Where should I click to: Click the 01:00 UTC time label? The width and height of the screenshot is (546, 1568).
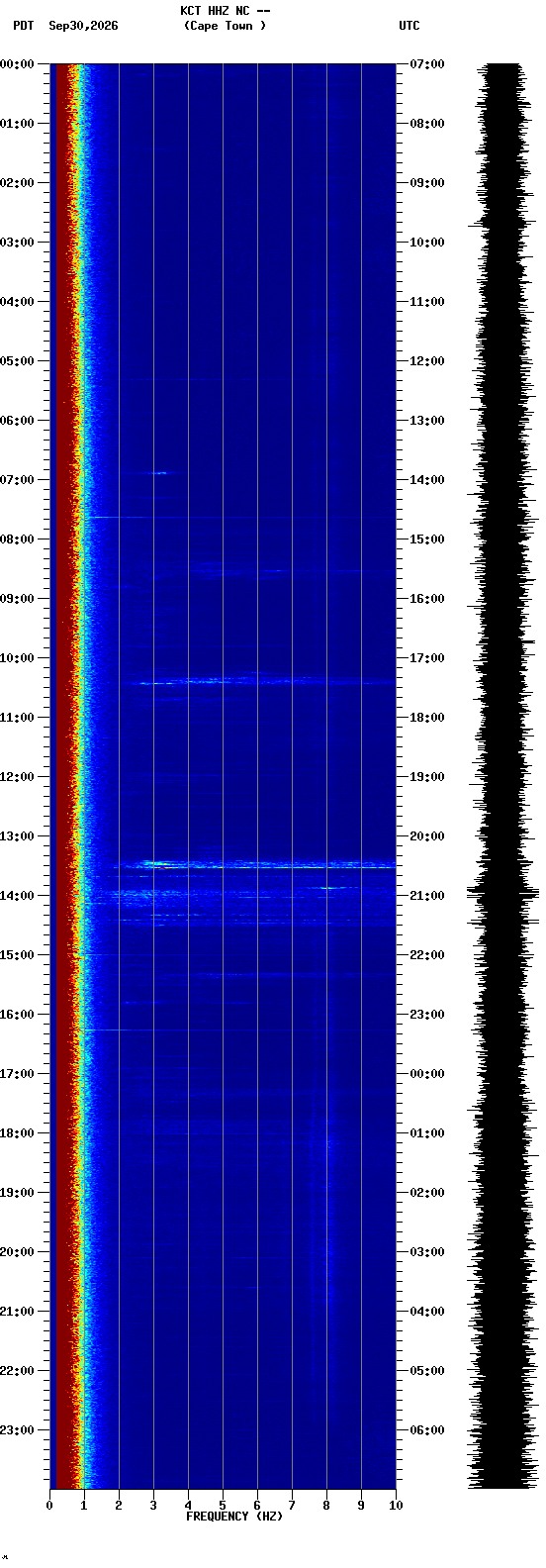click(x=427, y=1133)
